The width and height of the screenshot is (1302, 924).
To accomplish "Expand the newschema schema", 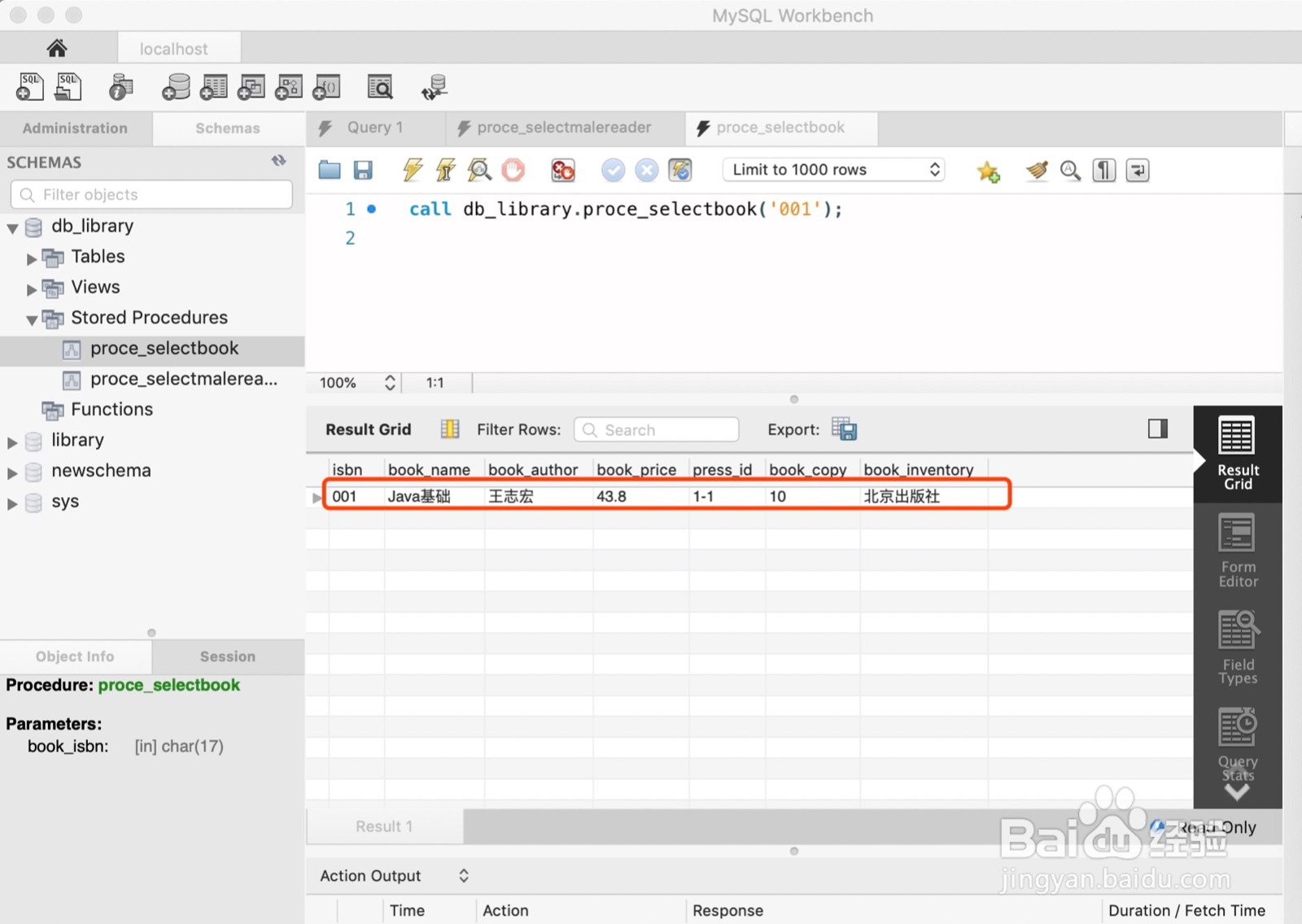I will click(x=12, y=473).
